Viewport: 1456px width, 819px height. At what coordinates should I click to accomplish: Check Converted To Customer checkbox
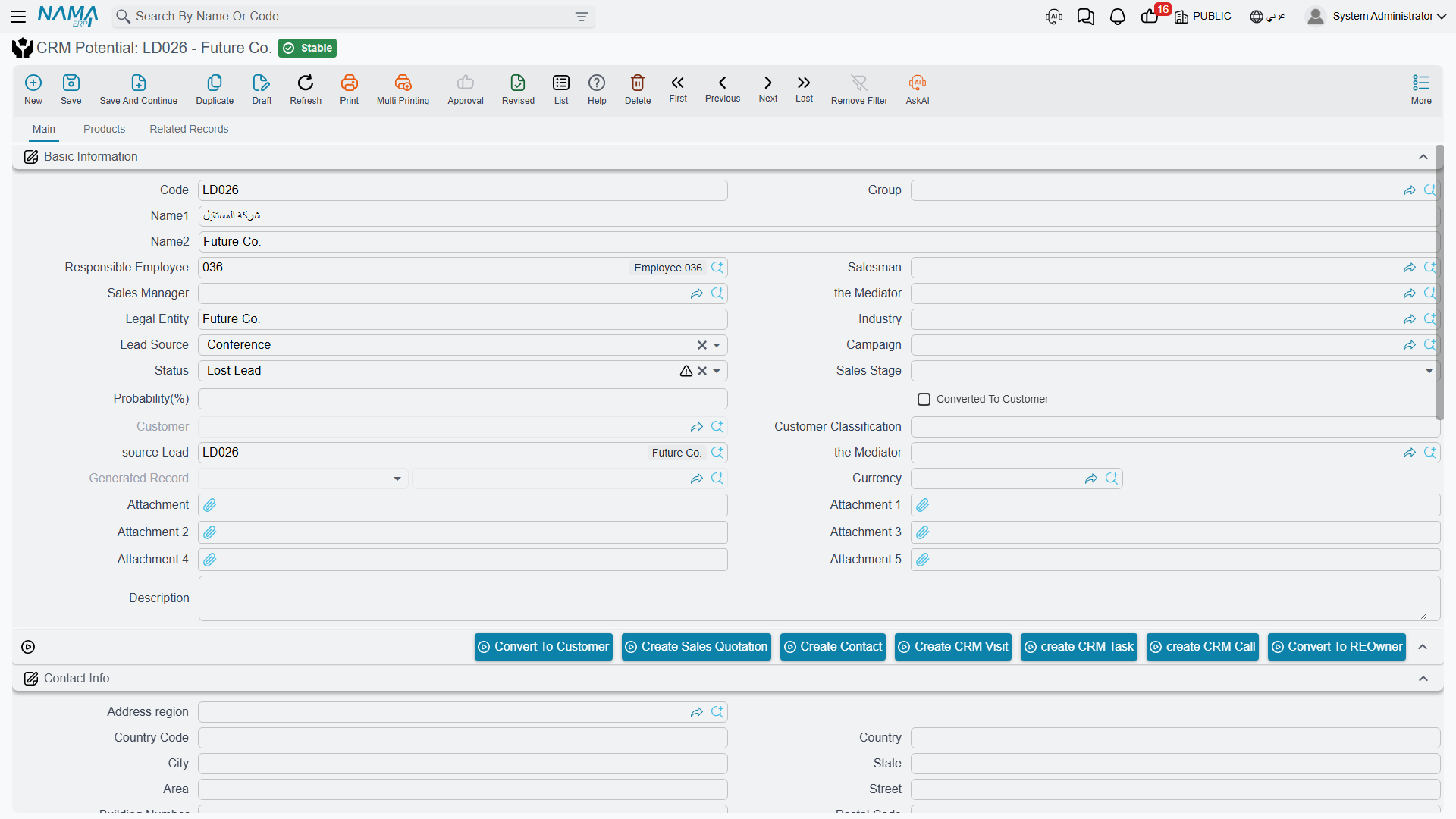tap(924, 399)
